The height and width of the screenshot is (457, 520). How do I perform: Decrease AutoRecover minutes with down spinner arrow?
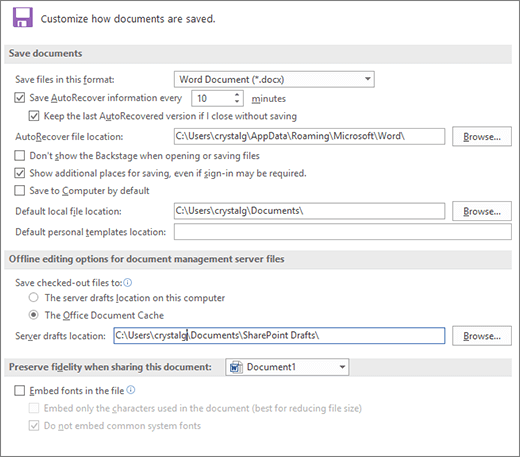237,101
